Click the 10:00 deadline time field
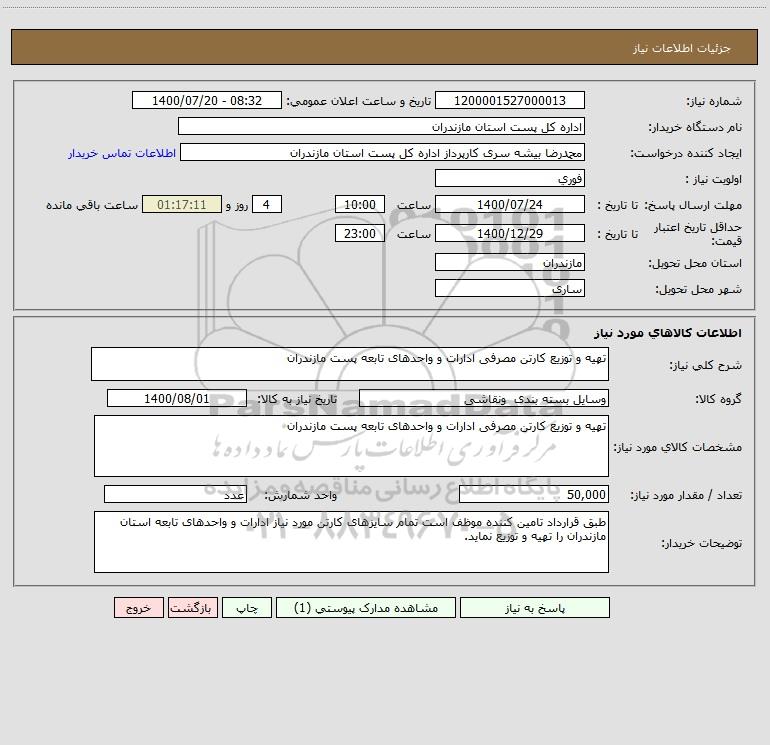 point(359,204)
